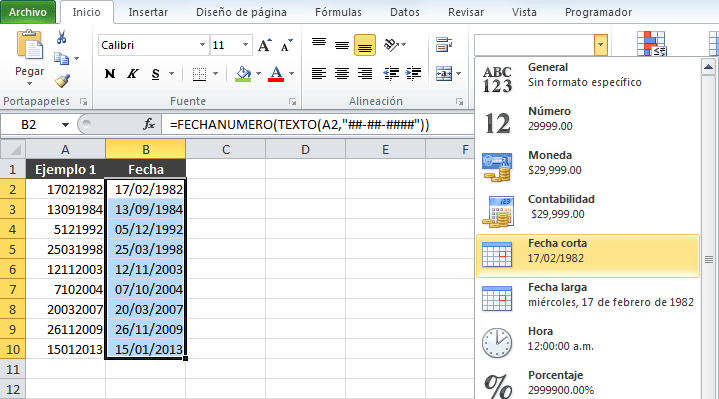Click the Merge and Center icon

pyautogui.click(x=443, y=73)
